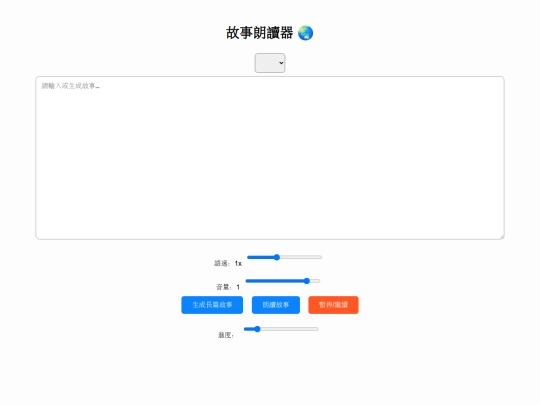This screenshot has width=540, height=405.
Task: Click the 音量 label text
Action: point(224,287)
